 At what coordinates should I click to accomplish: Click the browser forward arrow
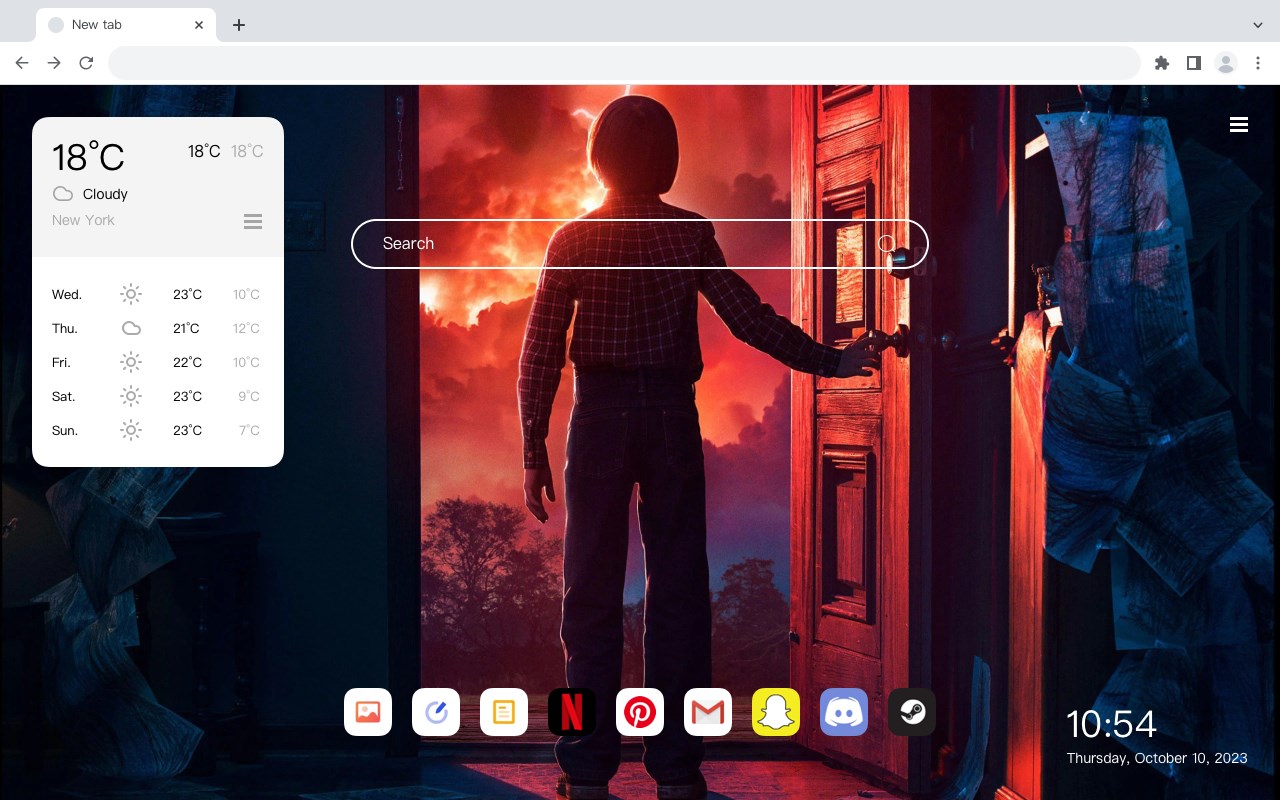[x=54, y=63]
